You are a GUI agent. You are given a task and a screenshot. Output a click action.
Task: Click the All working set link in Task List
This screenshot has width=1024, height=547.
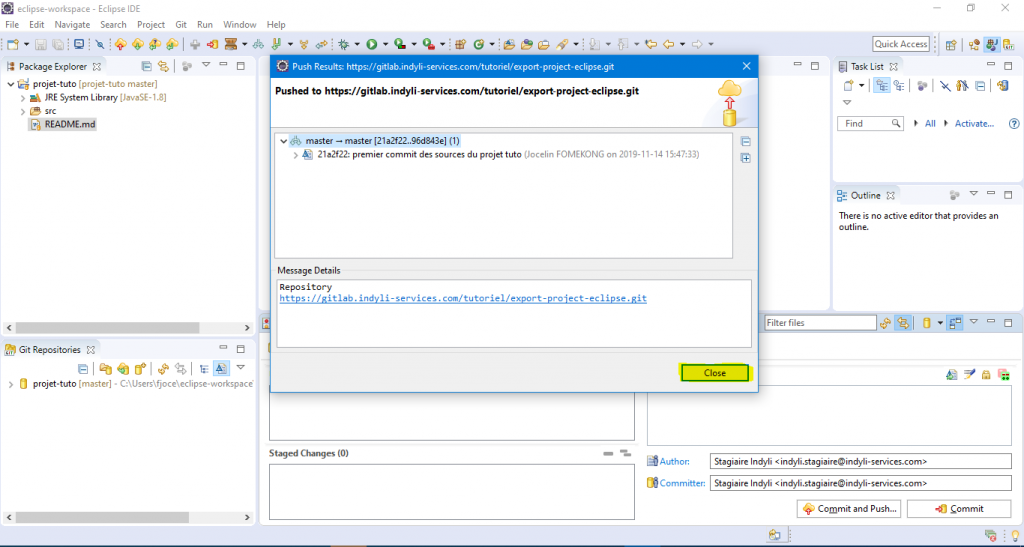point(930,123)
